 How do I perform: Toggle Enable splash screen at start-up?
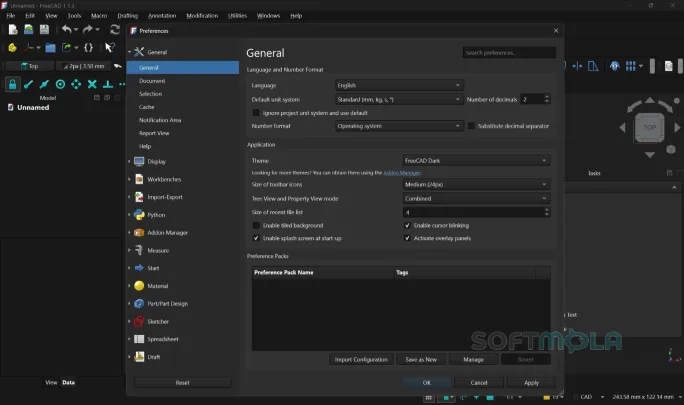click(x=256, y=238)
